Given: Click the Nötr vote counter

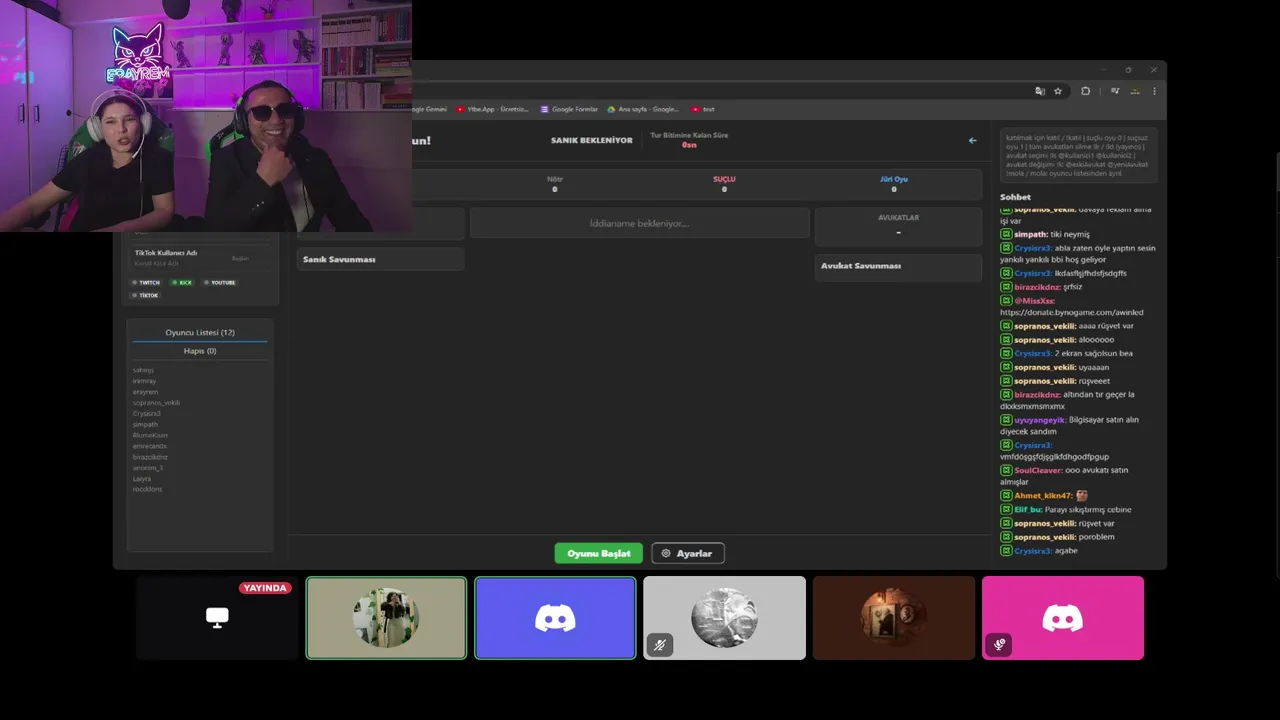Looking at the screenshot, I should point(555,184).
